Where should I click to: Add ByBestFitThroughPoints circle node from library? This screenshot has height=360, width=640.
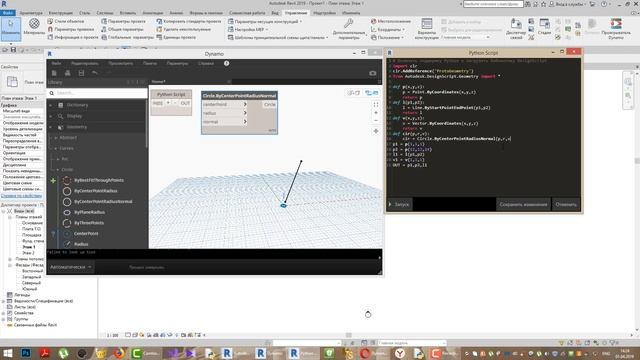(99, 180)
